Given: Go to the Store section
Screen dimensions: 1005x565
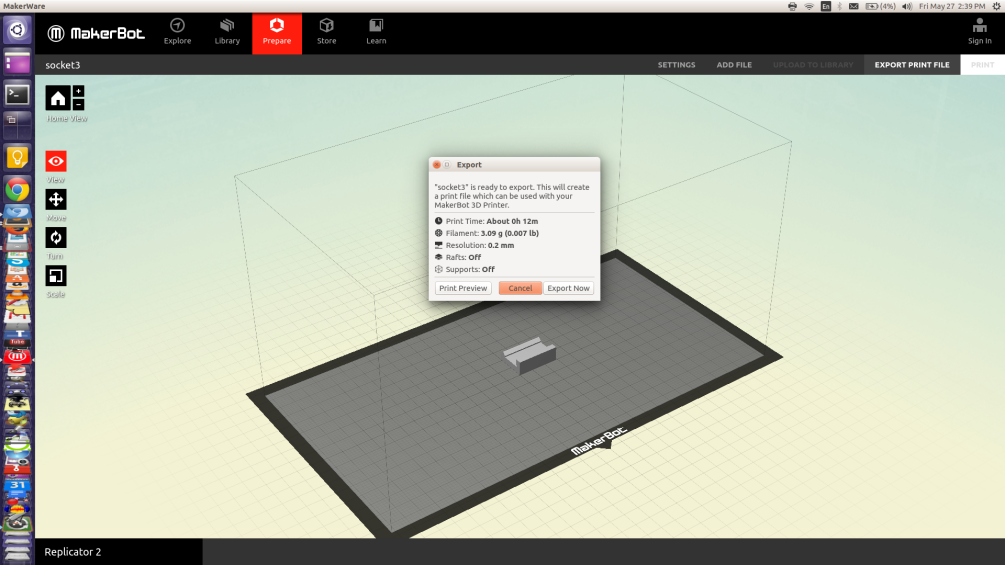Looking at the screenshot, I should pyautogui.click(x=326, y=33).
